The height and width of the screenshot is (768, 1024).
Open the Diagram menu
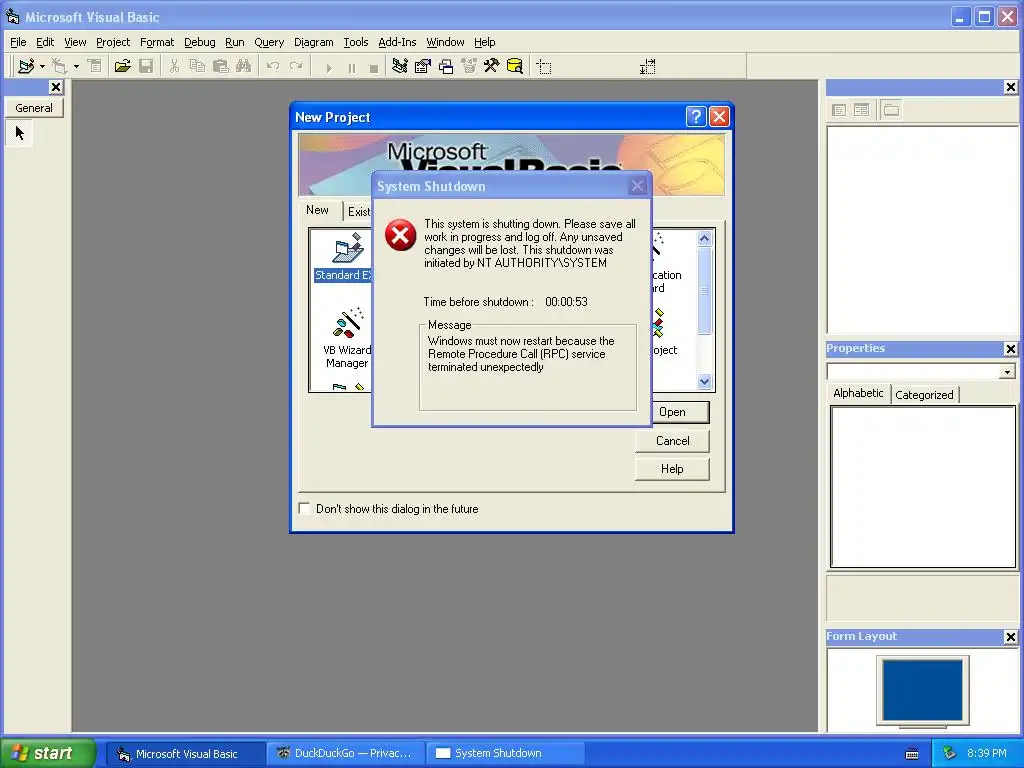click(x=313, y=42)
